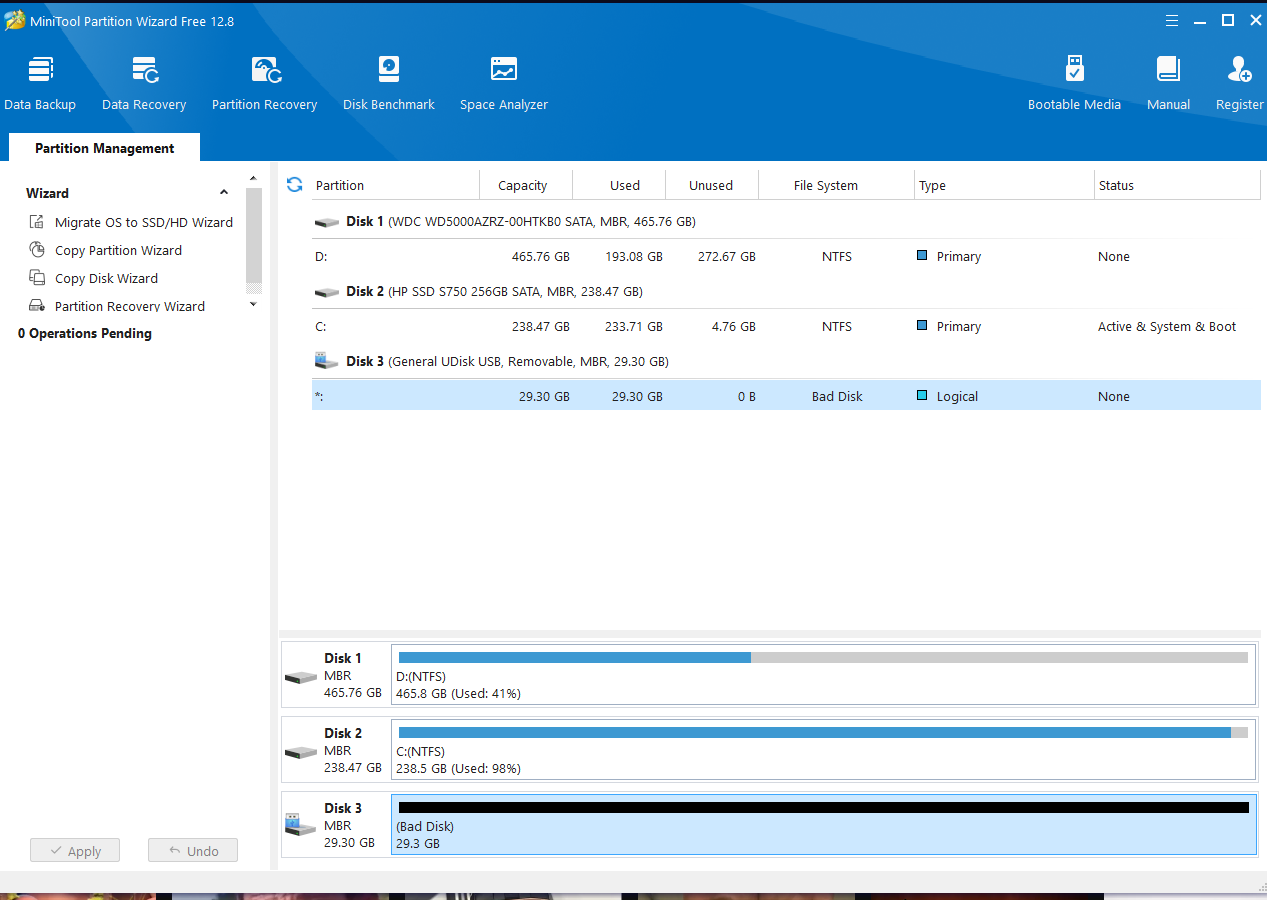
Task: Click the Migrate OS to SSD/HD Wizard icon
Action: [37, 222]
